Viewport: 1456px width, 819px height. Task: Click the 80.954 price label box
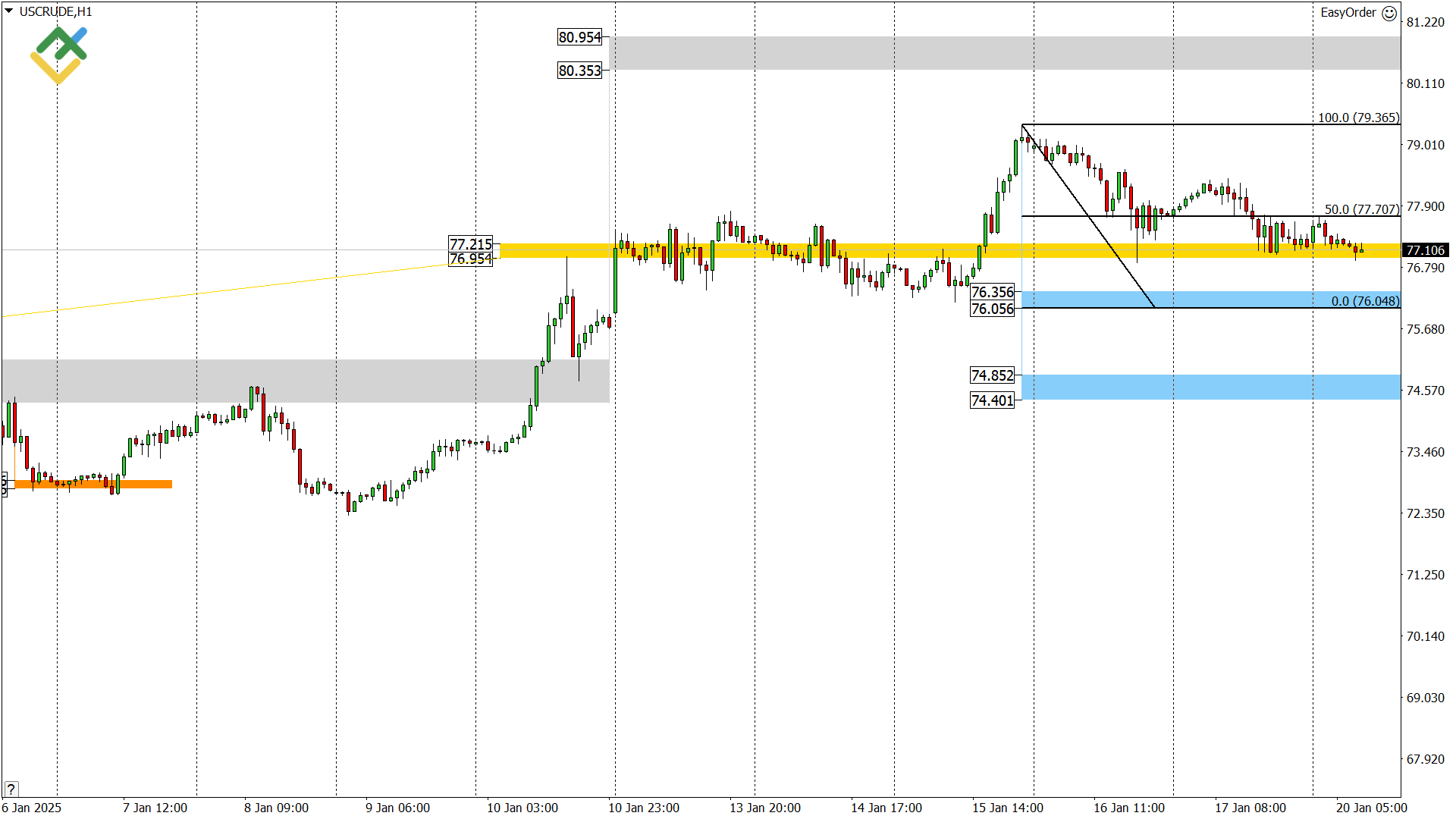tap(579, 37)
